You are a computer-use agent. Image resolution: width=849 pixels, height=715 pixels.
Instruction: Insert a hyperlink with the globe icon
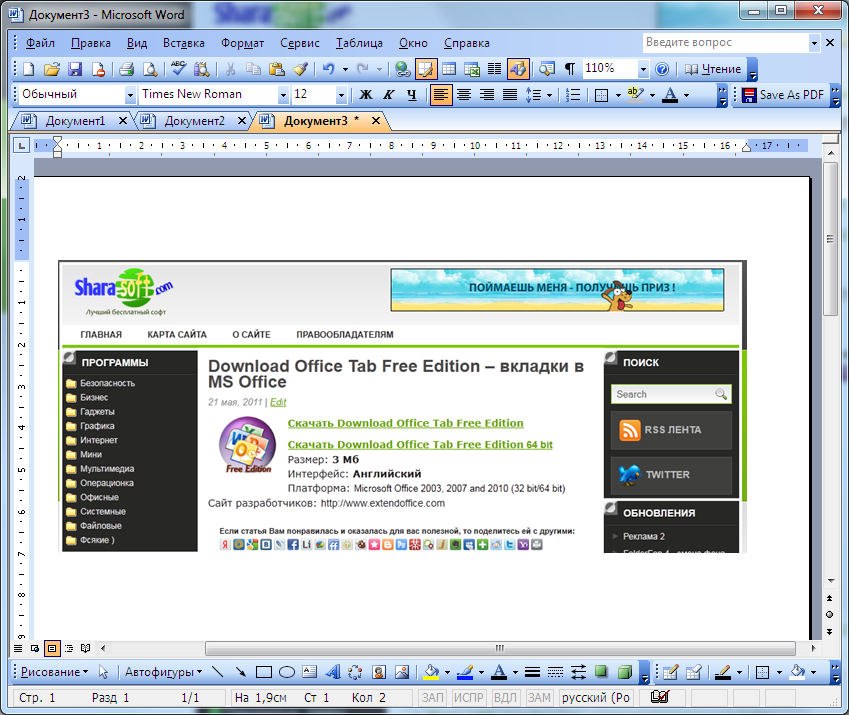402,69
